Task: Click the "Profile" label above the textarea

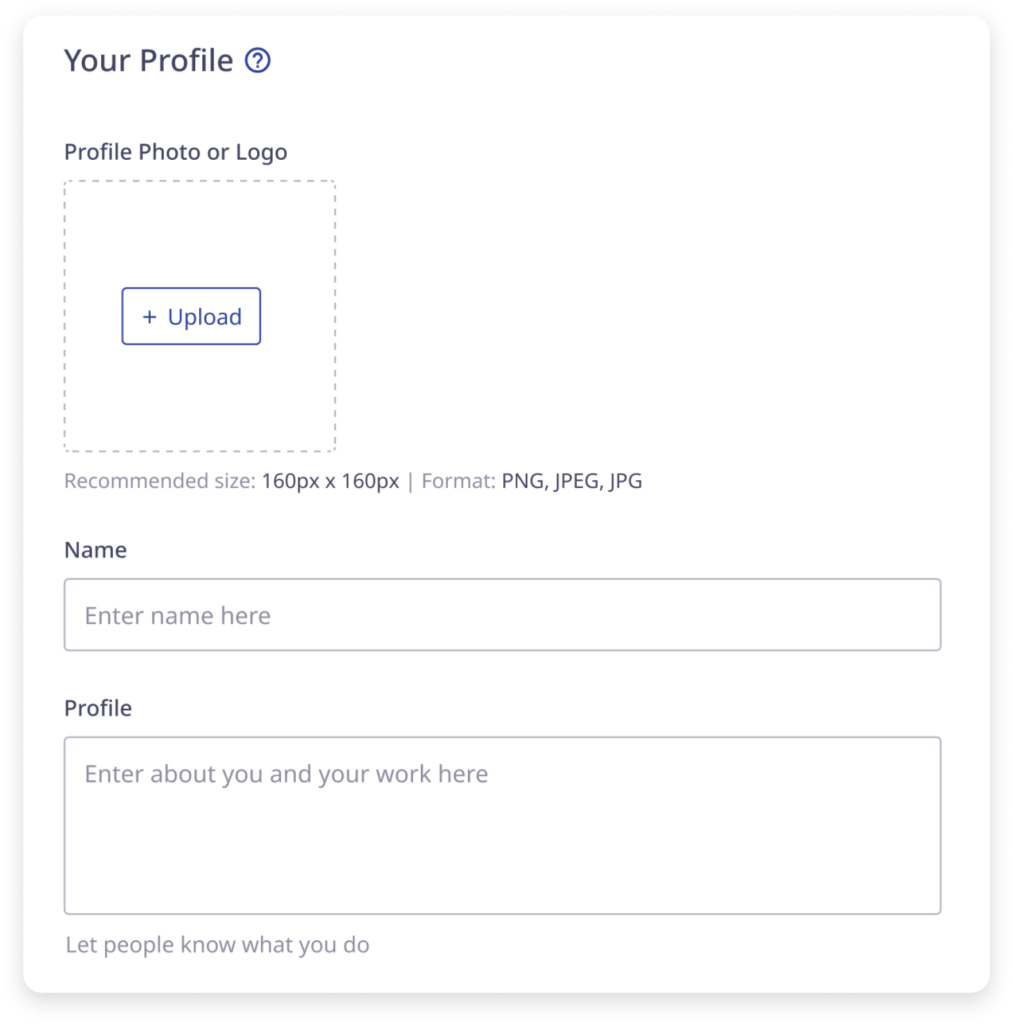Action: [x=98, y=708]
